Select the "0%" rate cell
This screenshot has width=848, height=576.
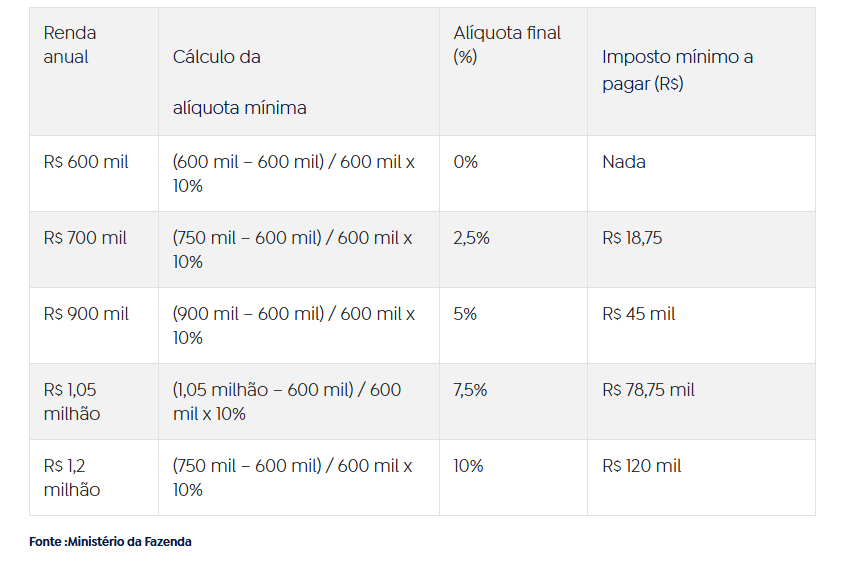pyautogui.click(x=465, y=162)
